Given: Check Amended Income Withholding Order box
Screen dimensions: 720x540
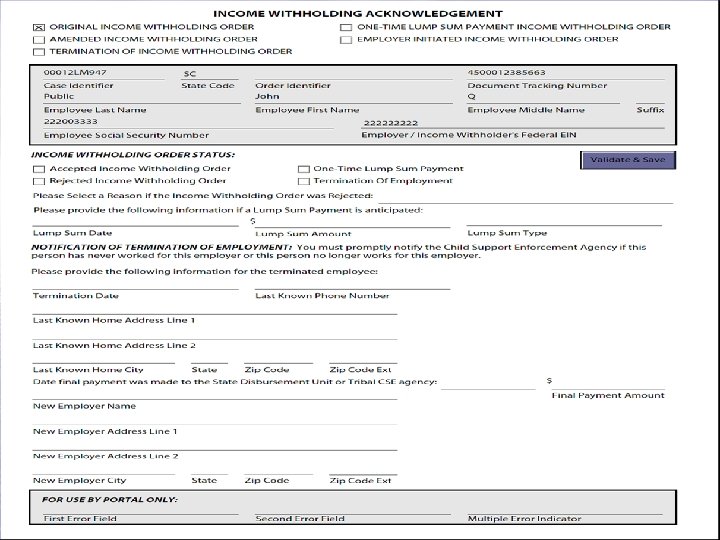Looking at the screenshot, I should pyautogui.click(x=39, y=40).
